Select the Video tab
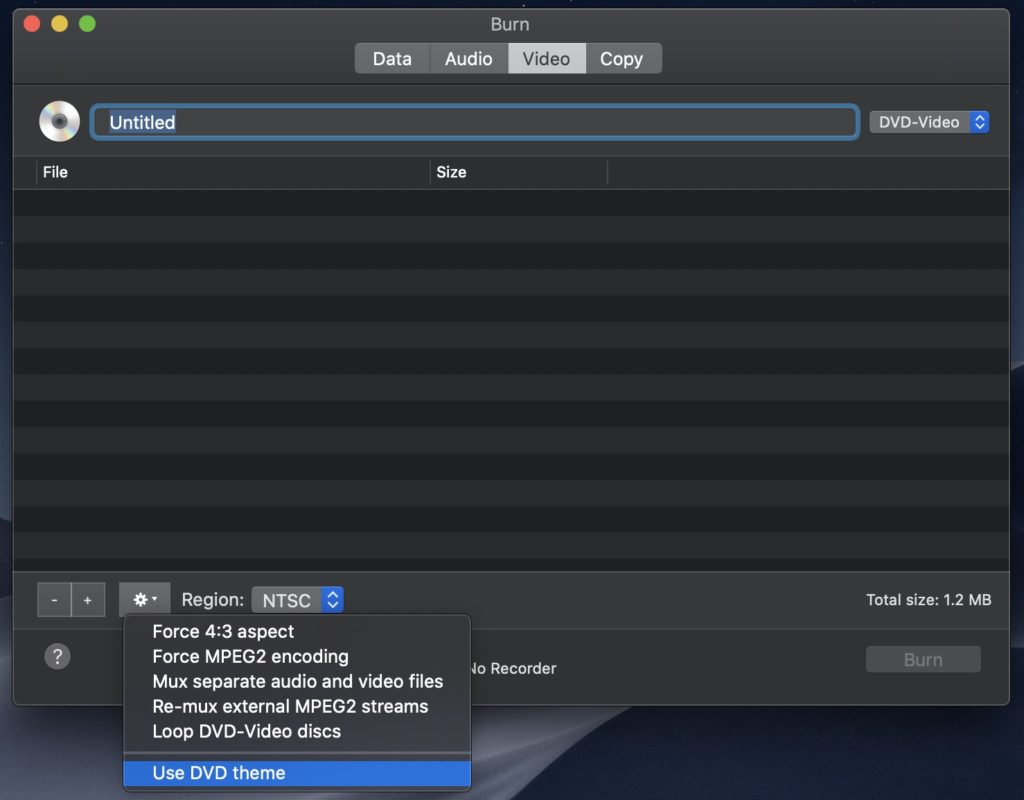The height and width of the screenshot is (800, 1024). [x=546, y=59]
